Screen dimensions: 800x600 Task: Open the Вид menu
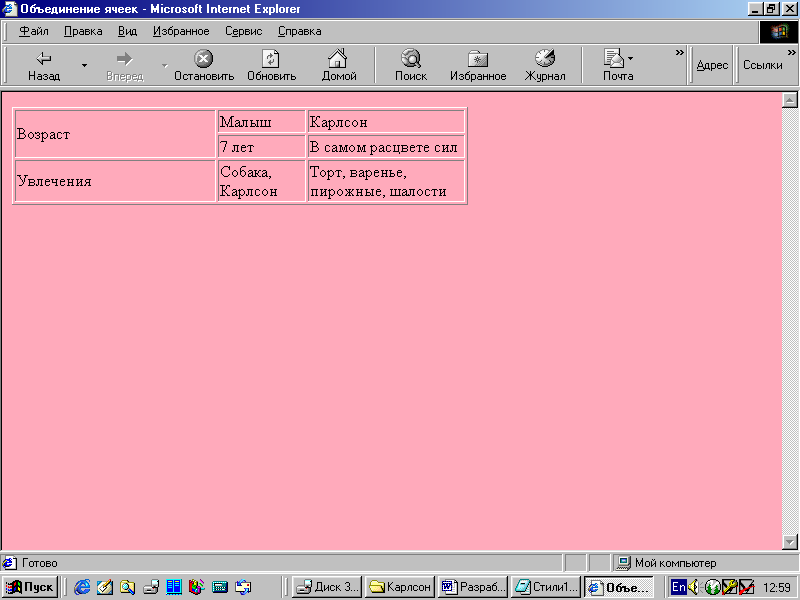[x=128, y=32]
